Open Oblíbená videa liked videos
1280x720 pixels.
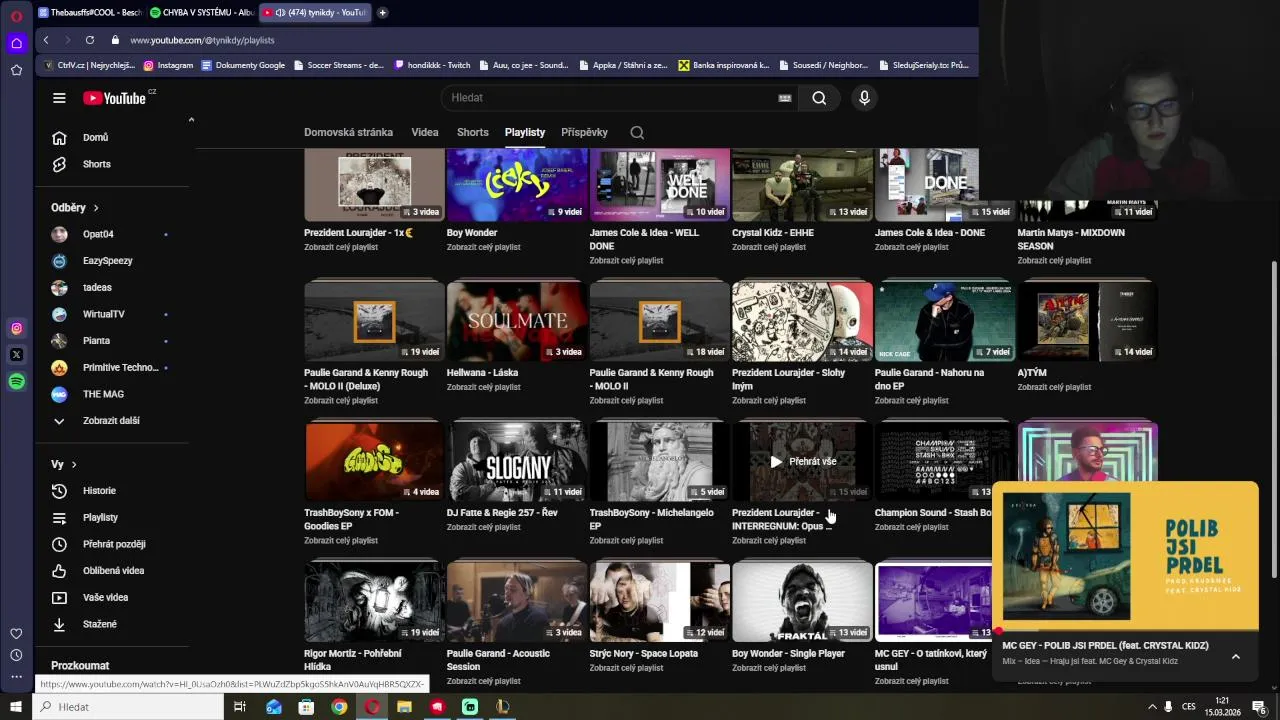112,571
